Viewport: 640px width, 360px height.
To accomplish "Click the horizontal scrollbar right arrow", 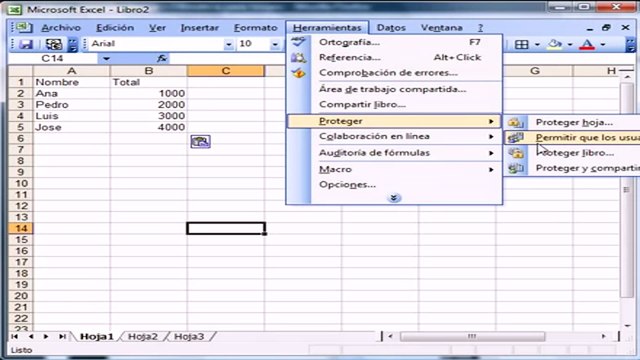I will tap(603, 336).
